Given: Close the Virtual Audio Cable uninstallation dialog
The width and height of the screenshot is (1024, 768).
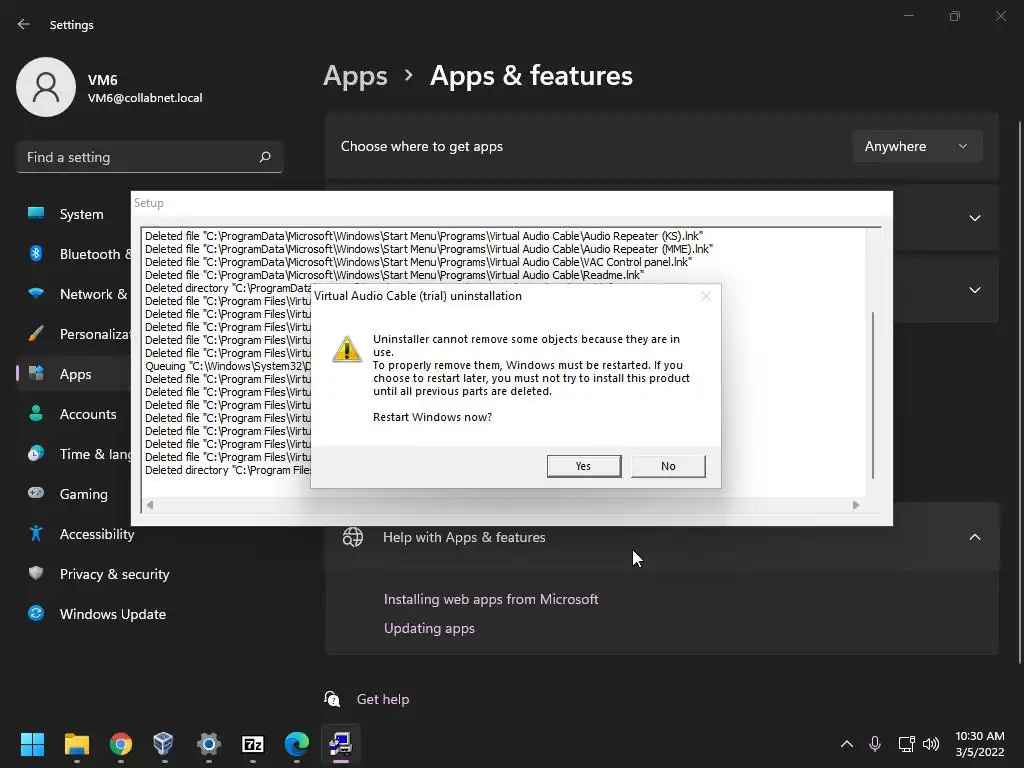Looking at the screenshot, I should coord(705,296).
